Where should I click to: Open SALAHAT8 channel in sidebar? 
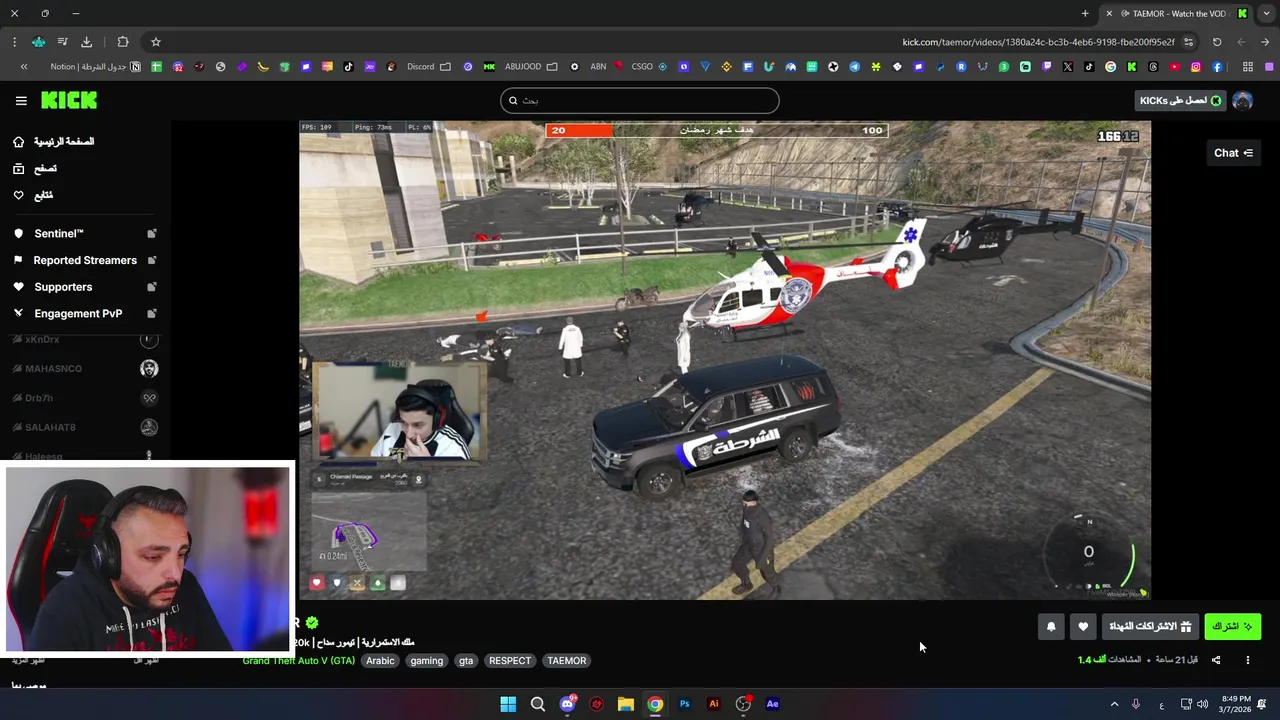pos(84,427)
